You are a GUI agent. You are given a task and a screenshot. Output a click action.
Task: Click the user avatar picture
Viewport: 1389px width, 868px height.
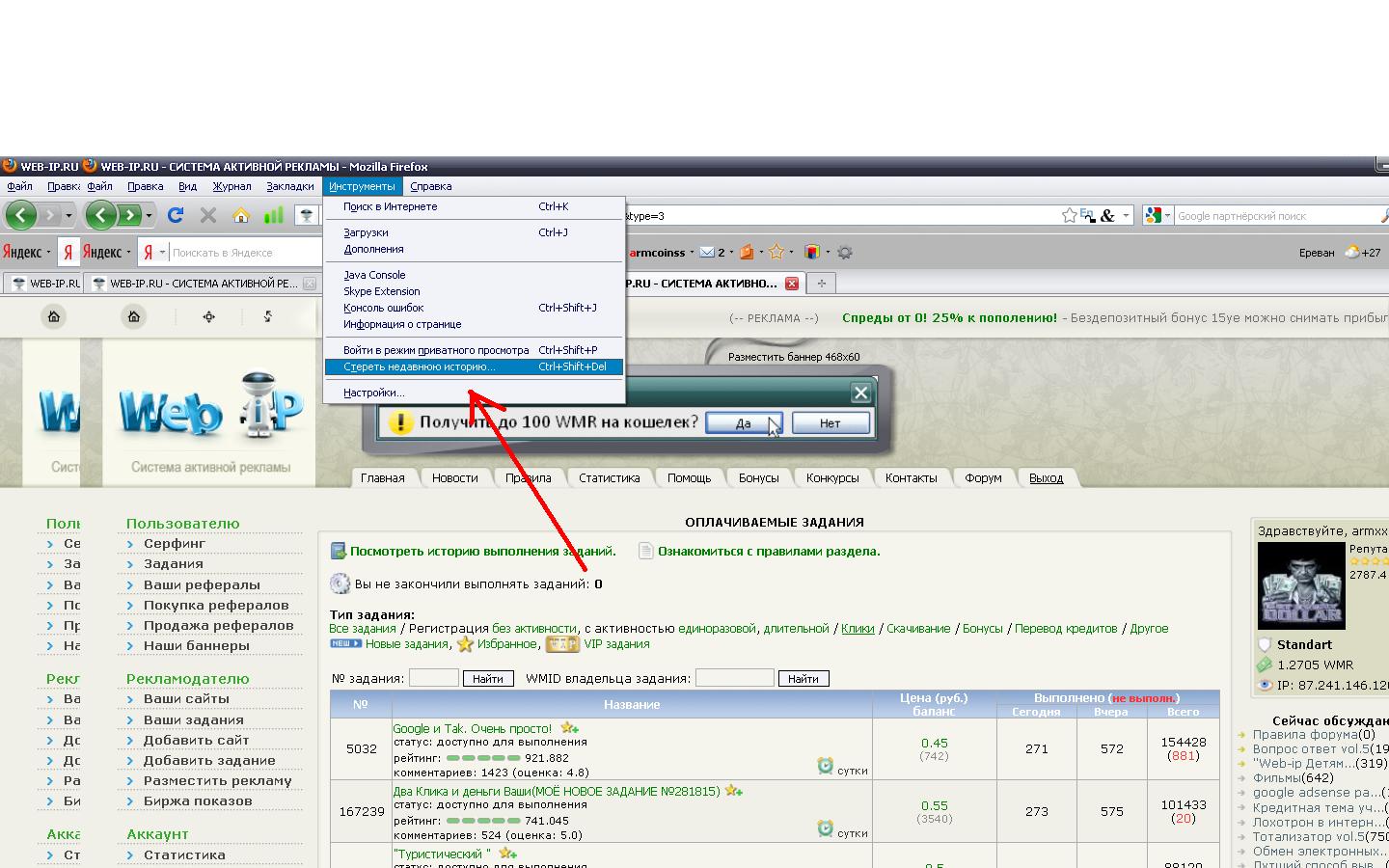[x=1301, y=585]
